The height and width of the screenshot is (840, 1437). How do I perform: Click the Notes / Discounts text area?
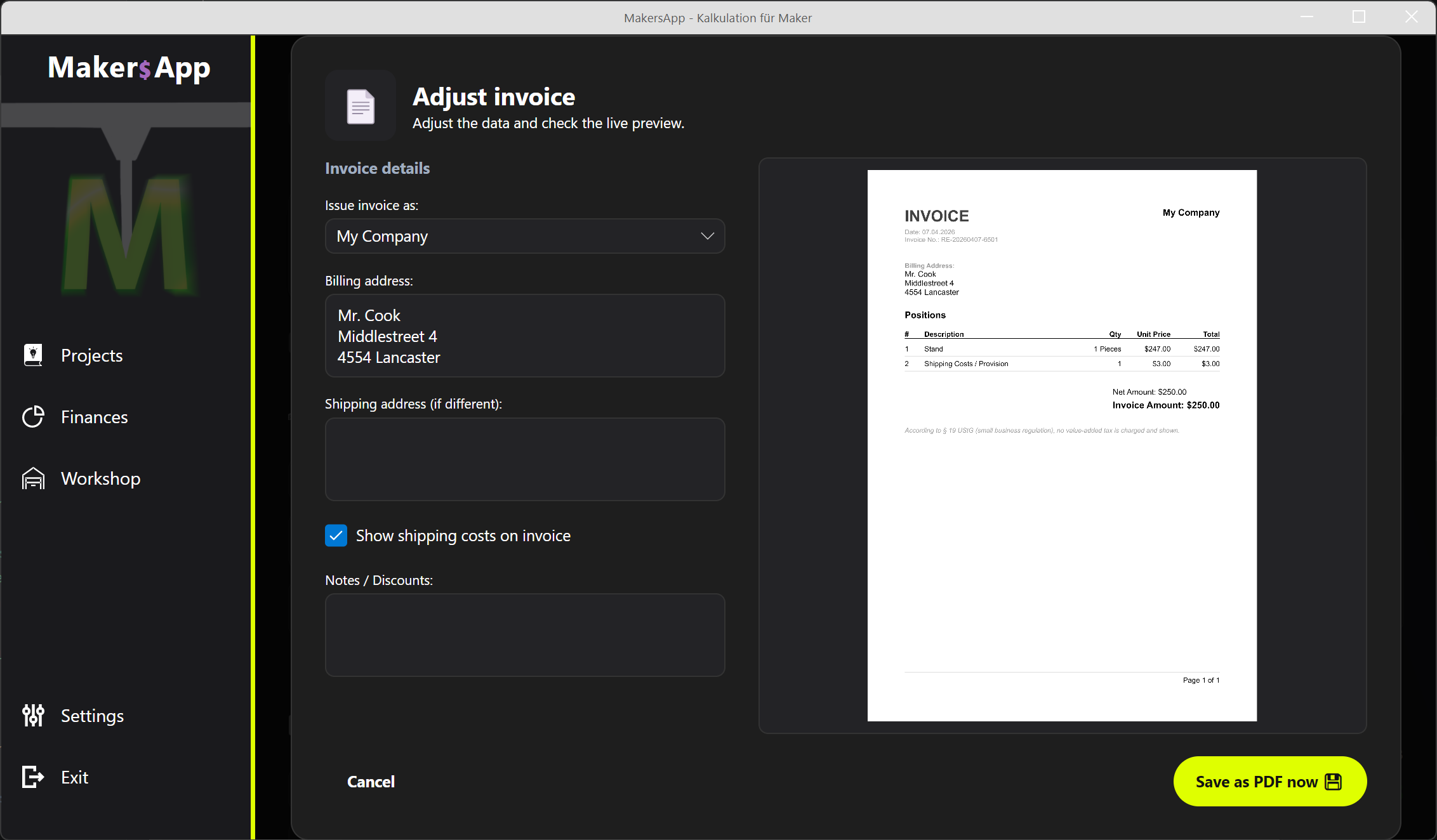(x=524, y=634)
